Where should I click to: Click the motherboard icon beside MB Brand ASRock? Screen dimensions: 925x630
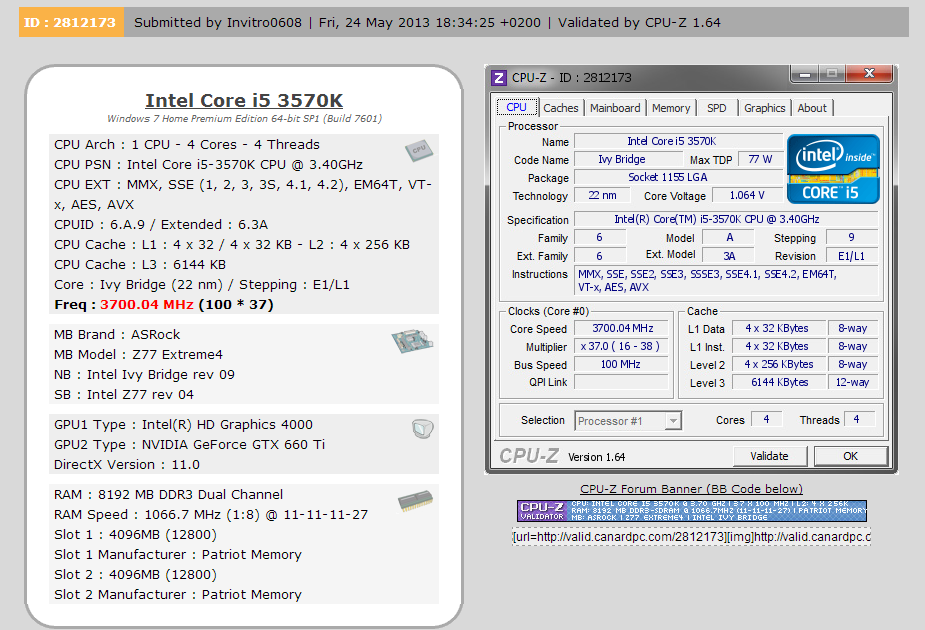pos(412,340)
